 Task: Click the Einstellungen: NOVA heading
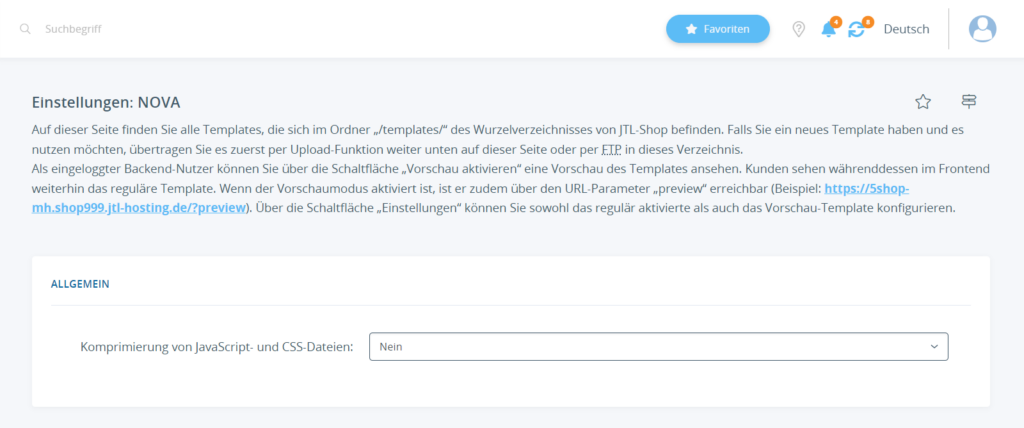point(106,103)
